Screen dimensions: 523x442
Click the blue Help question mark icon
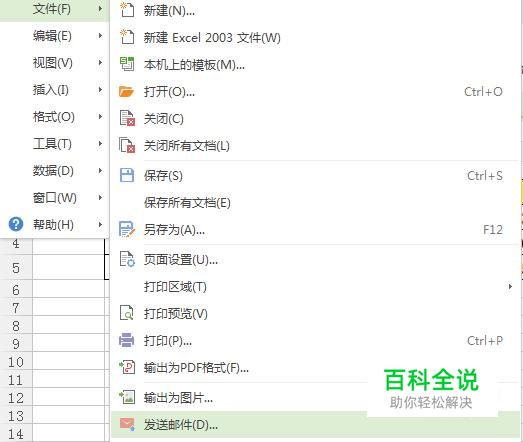click(x=16, y=224)
